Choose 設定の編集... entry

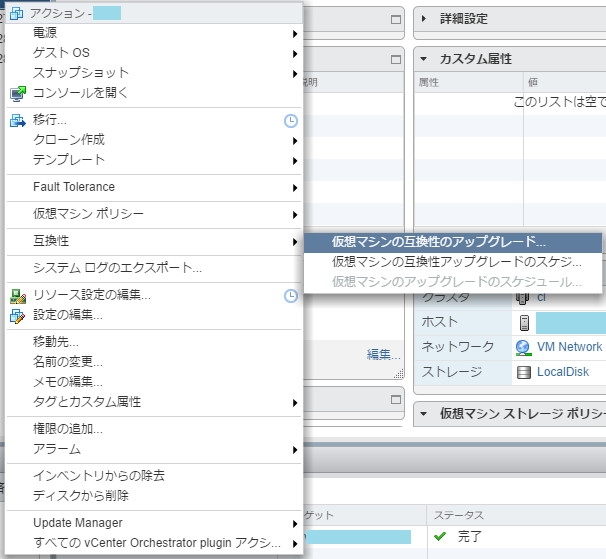click(154, 315)
